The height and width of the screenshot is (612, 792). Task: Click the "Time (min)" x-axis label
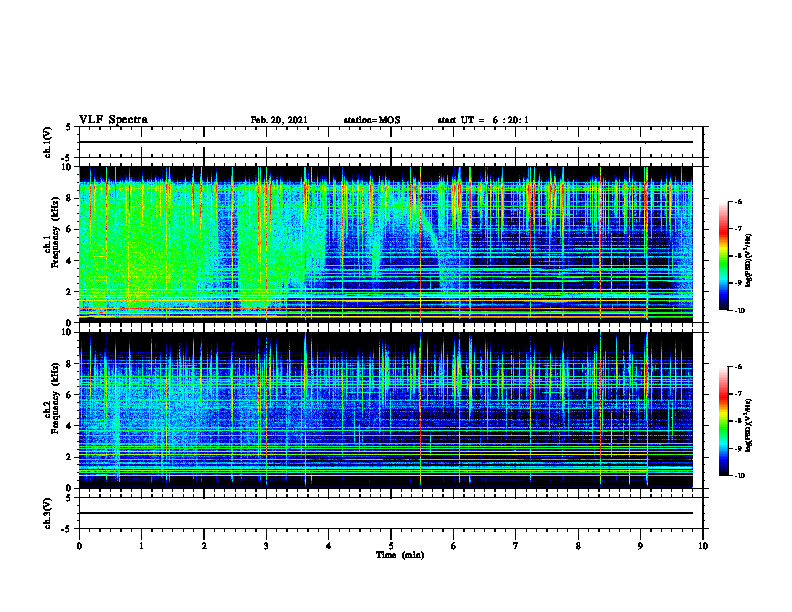pyautogui.click(x=400, y=555)
